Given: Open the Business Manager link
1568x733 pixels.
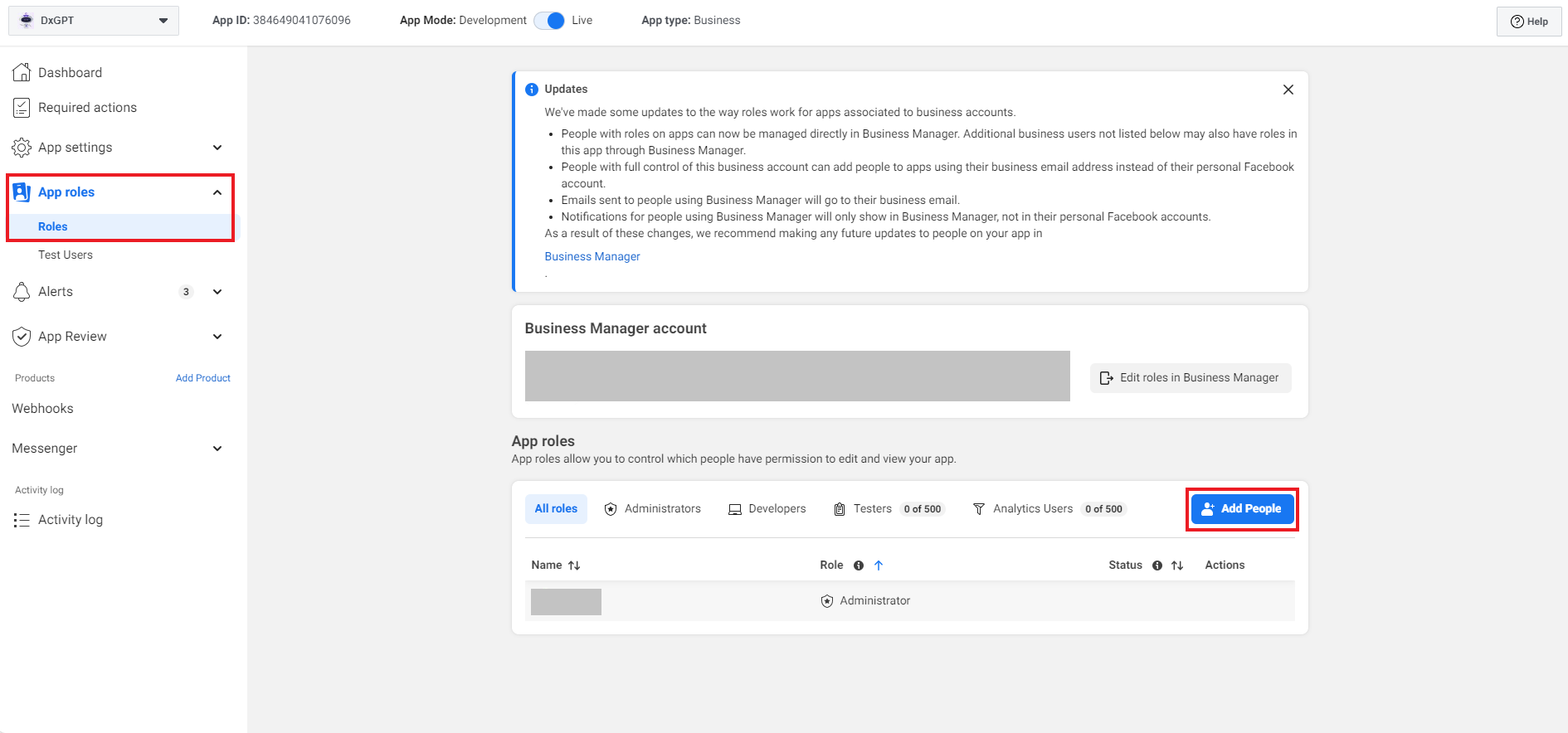Looking at the screenshot, I should [592, 257].
